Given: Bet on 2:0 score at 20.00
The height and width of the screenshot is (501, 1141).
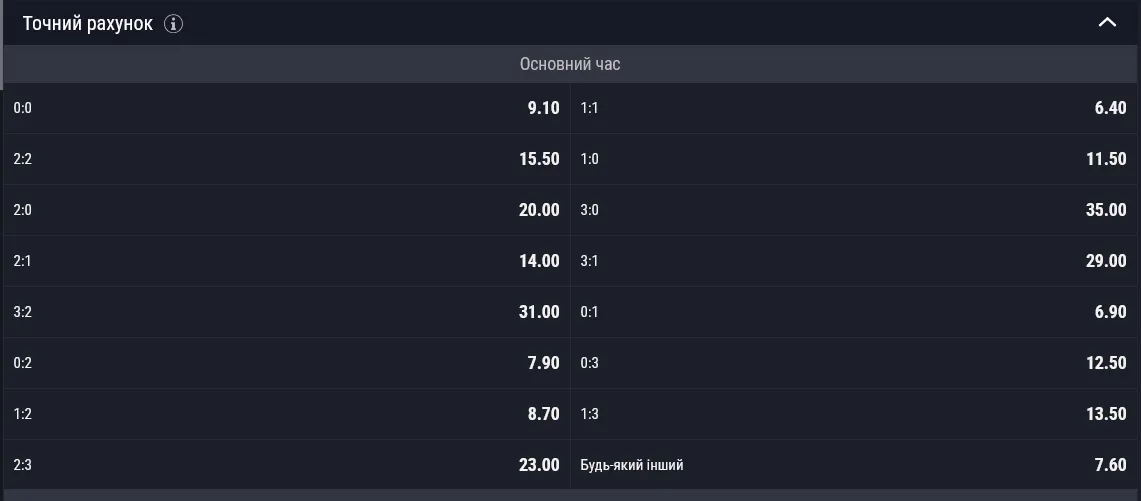Looking at the screenshot, I should (x=287, y=210).
